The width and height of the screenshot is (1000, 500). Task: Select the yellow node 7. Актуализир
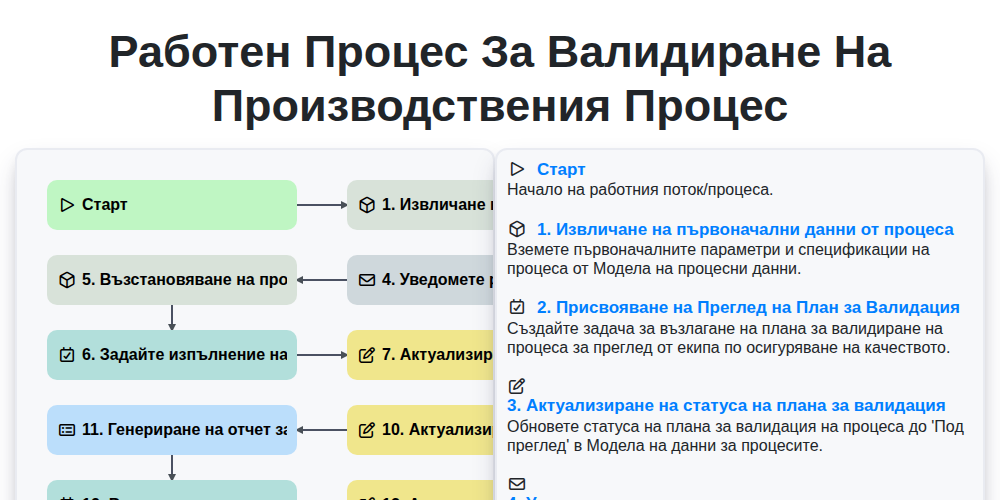(421, 355)
